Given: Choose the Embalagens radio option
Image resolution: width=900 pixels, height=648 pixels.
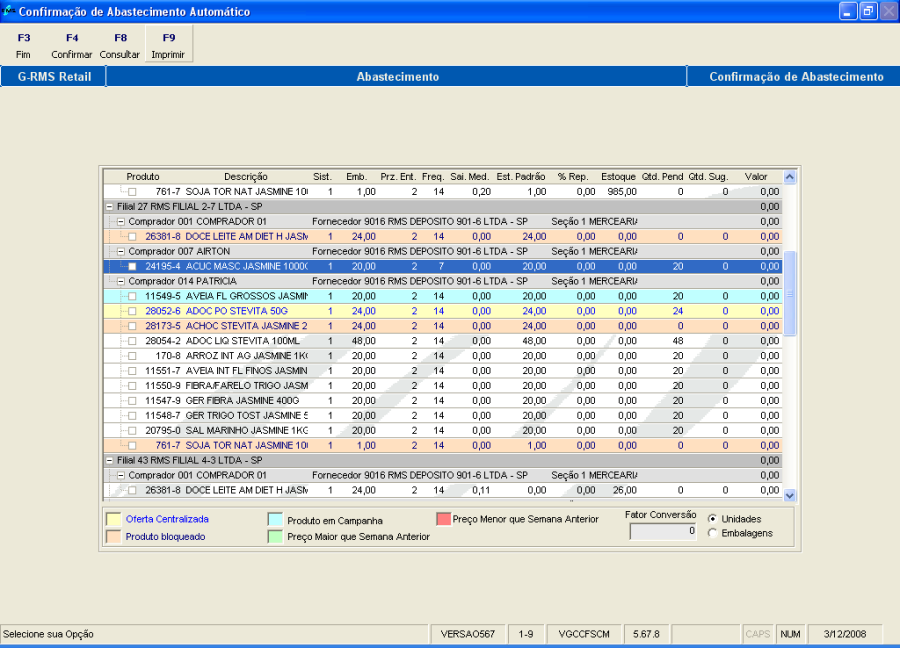Looking at the screenshot, I should click(712, 533).
